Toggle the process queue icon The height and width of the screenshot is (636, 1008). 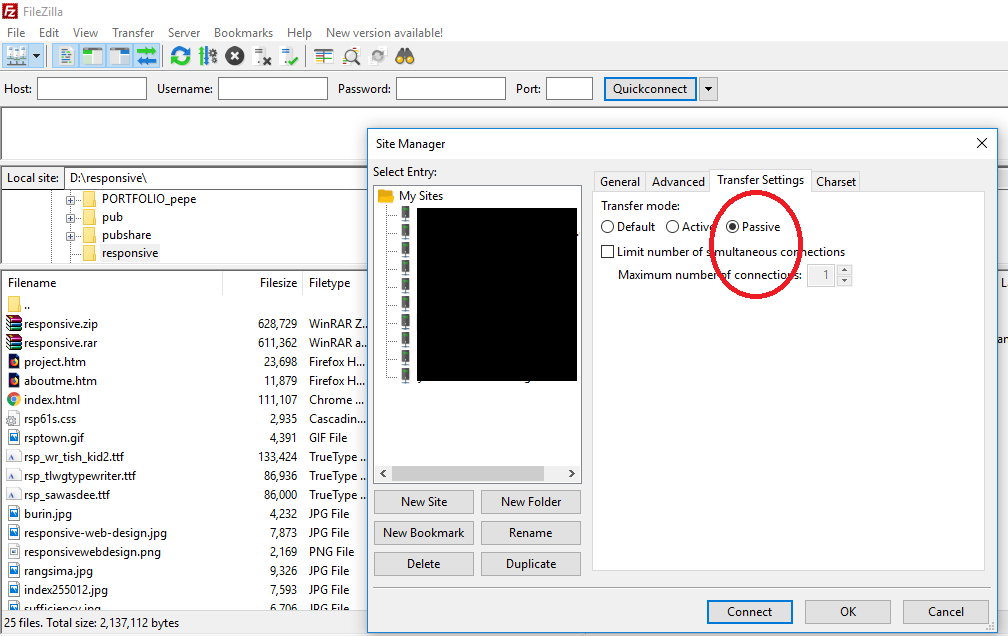(x=208, y=56)
